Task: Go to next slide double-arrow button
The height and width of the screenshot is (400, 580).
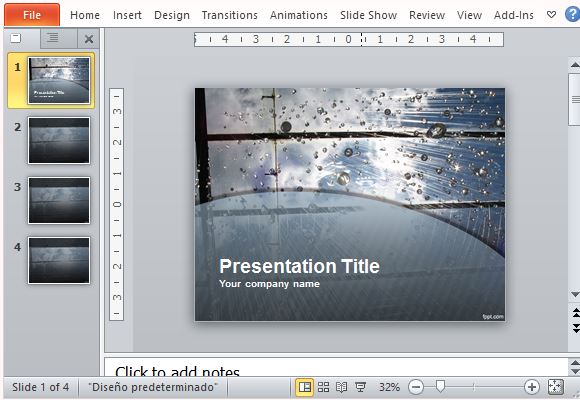Action: pyautogui.click(x=575, y=328)
